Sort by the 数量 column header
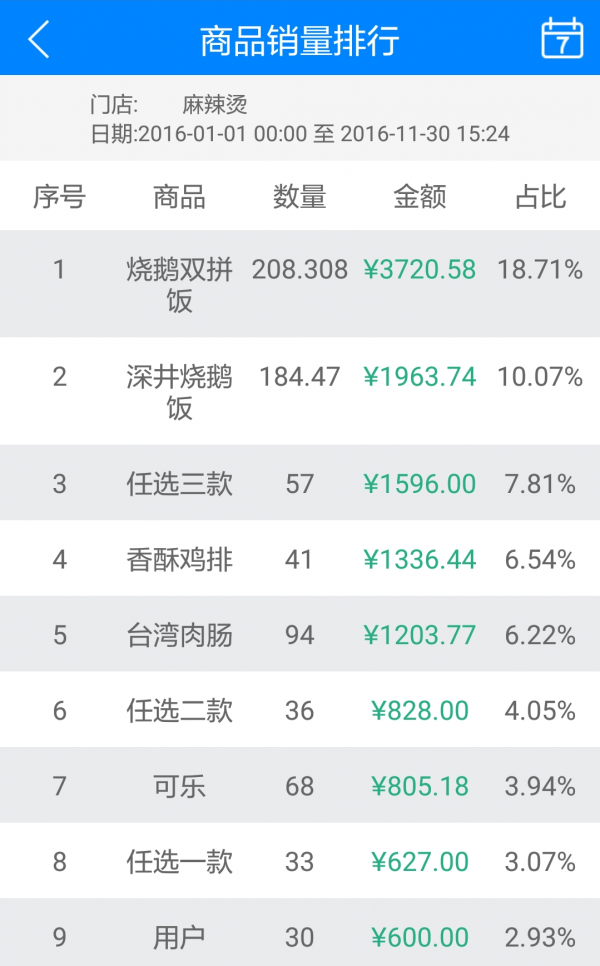The width and height of the screenshot is (600, 966). pos(299,197)
